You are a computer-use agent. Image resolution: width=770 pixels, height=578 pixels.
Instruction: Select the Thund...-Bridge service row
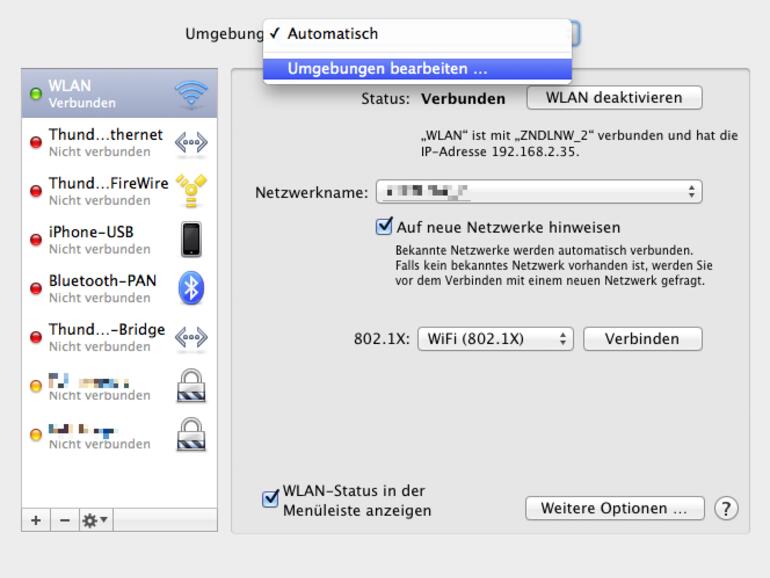click(x=119, y=337)
